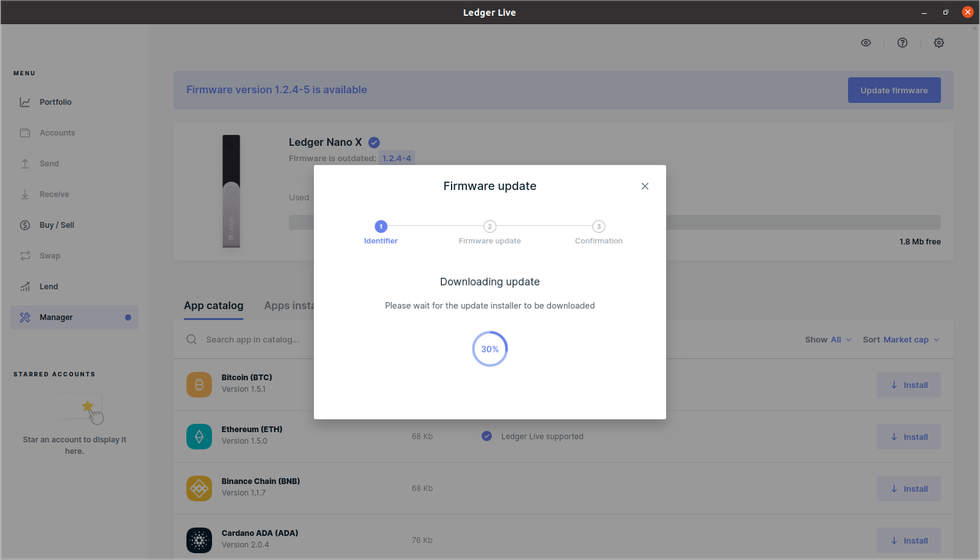Toggle the eye icon to hide balances

pos(866,43)
